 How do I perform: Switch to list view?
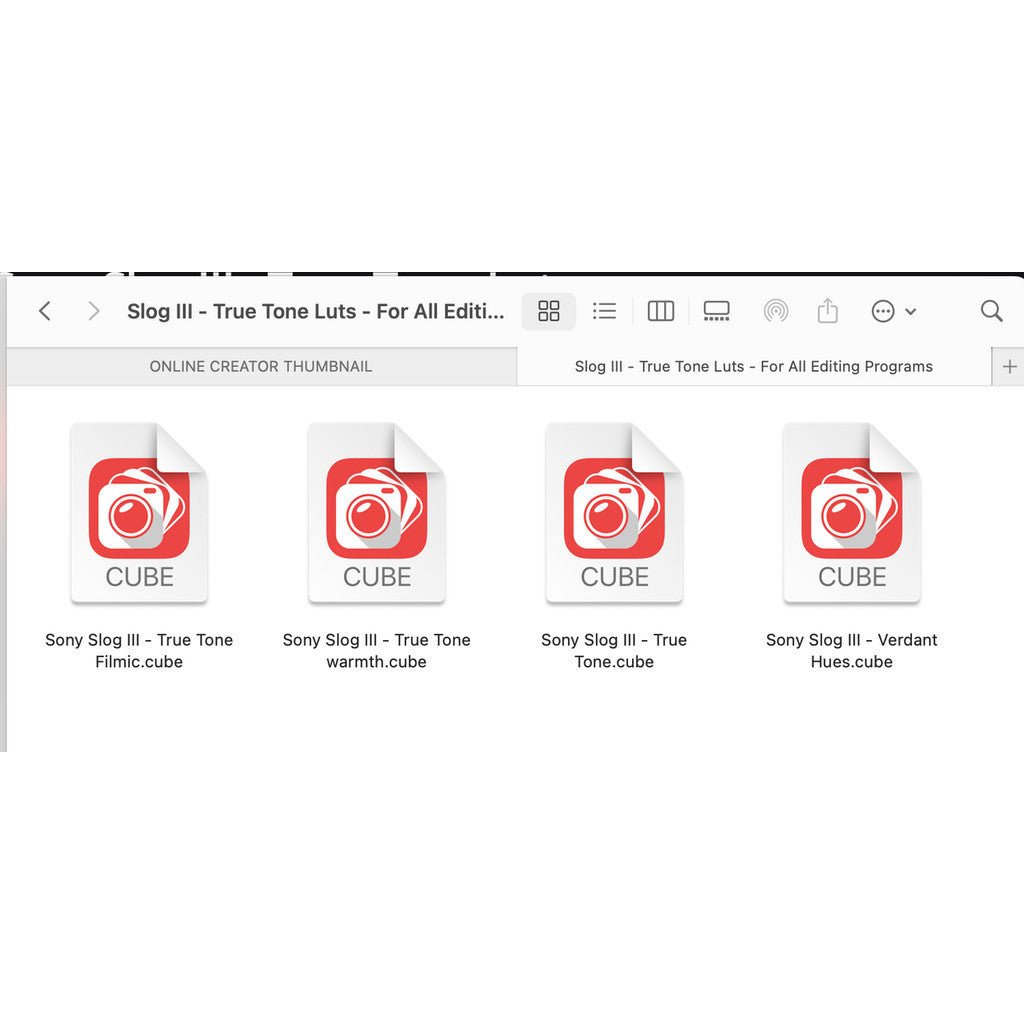click(604, 311)
